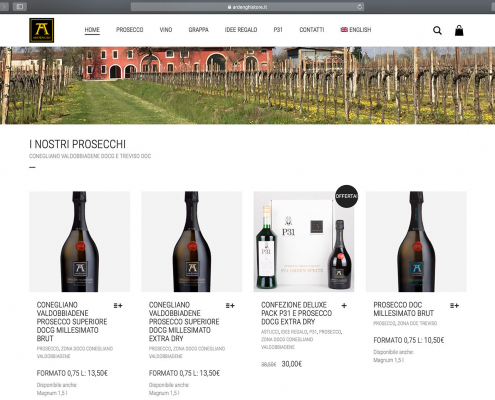Open the shopping bag cart icon
495x400 pixels.
(x=459, y=30)
